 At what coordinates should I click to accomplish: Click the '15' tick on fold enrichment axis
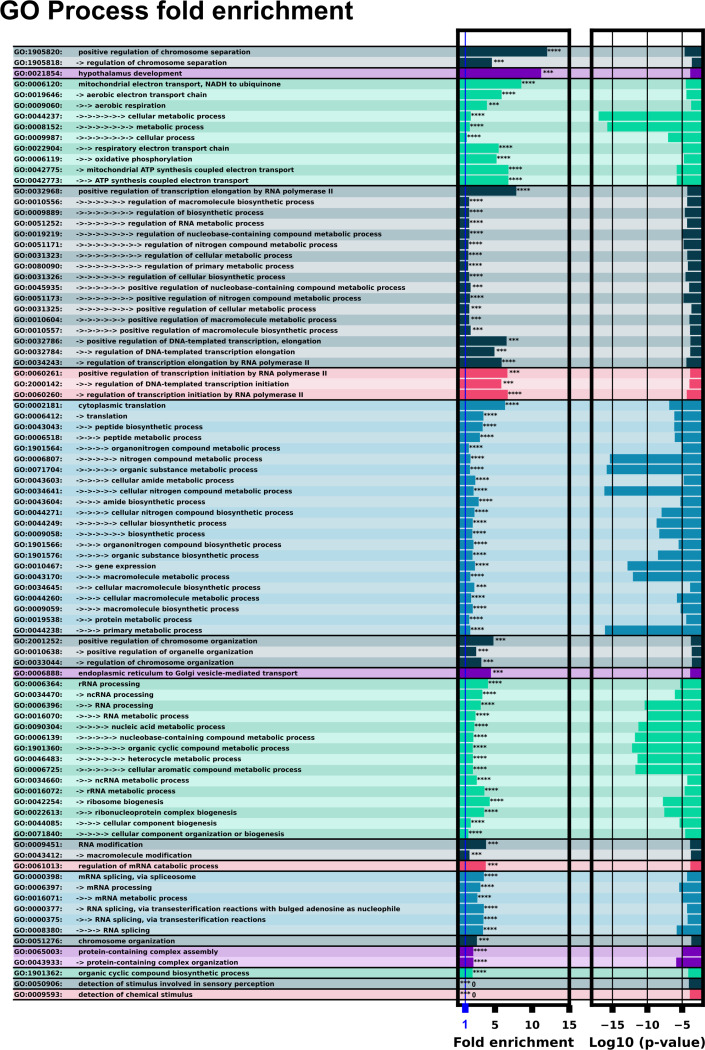[x=569, y=1025]
